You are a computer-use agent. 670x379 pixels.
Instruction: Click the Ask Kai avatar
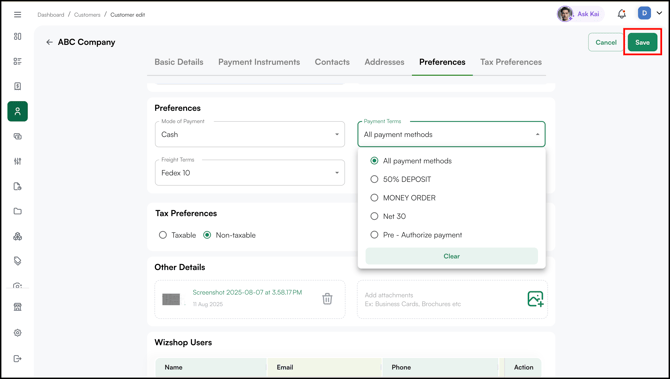[565, 14]
